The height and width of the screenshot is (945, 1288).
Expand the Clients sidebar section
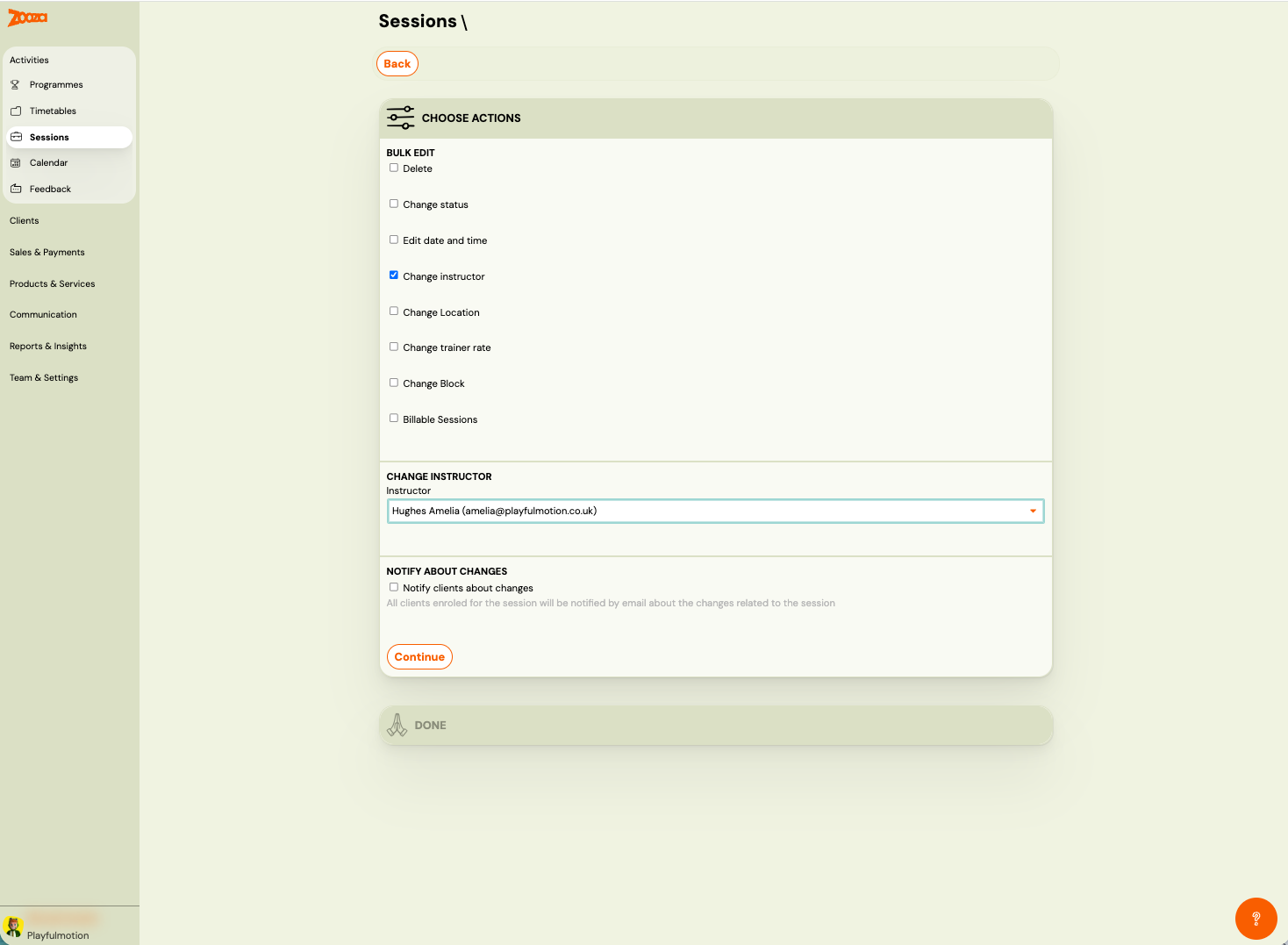click(x=25, y=221)
